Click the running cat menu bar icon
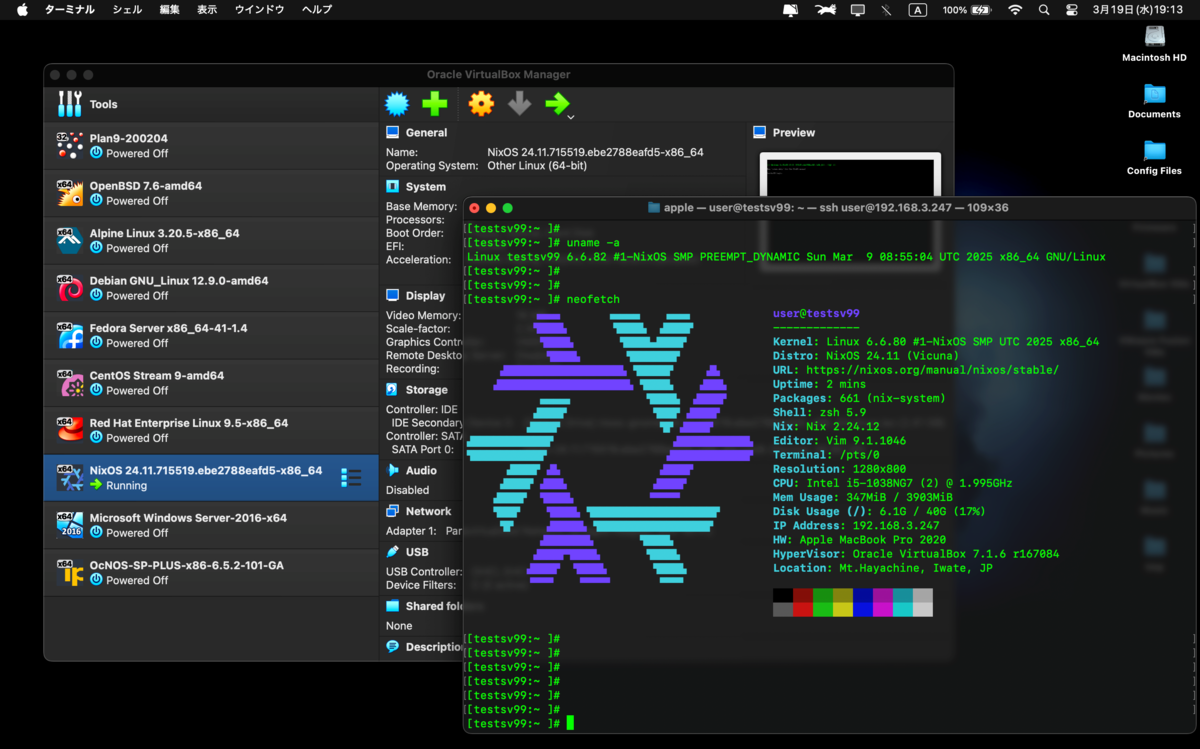1200x749 pixels. point(825,9)
